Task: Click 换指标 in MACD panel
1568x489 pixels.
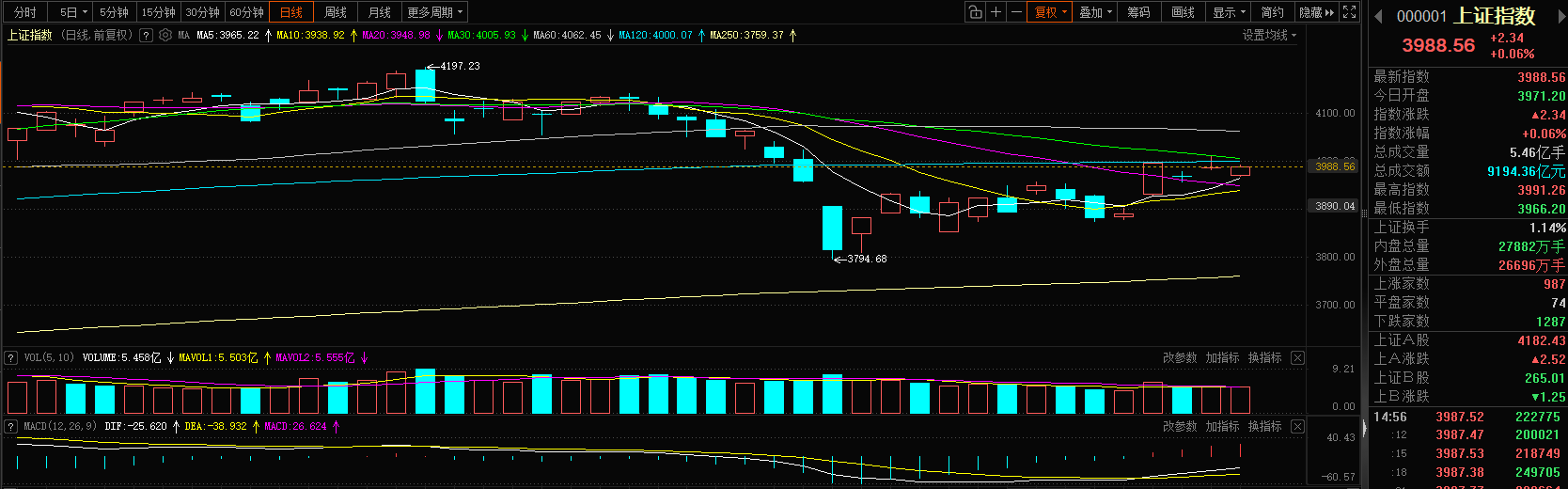Action: [1264, 426]
